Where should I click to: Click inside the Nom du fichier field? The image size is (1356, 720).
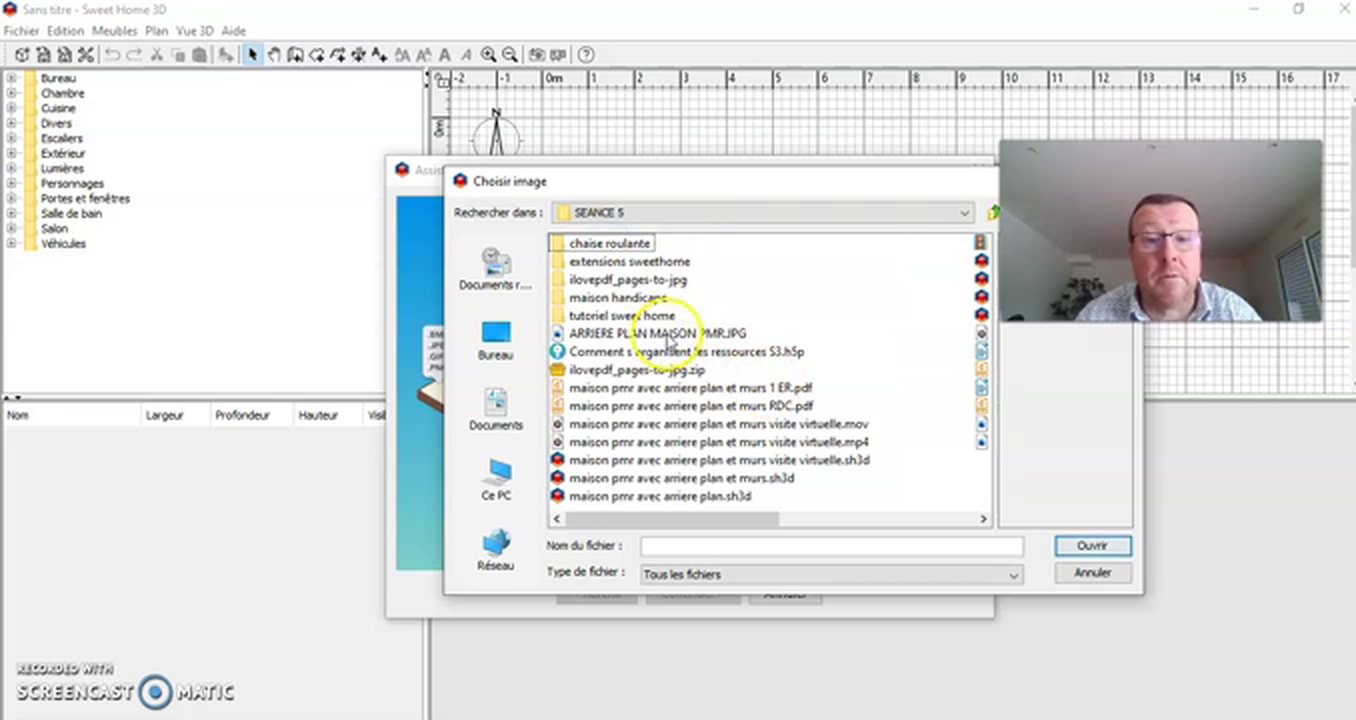(x=831, y=545)
